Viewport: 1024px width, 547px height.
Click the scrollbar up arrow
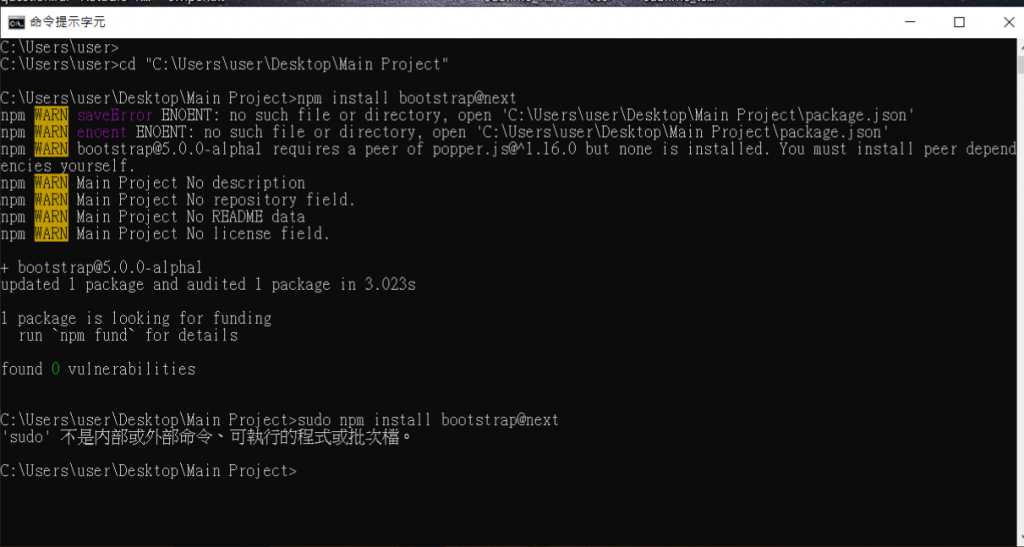coord(1020,46)
